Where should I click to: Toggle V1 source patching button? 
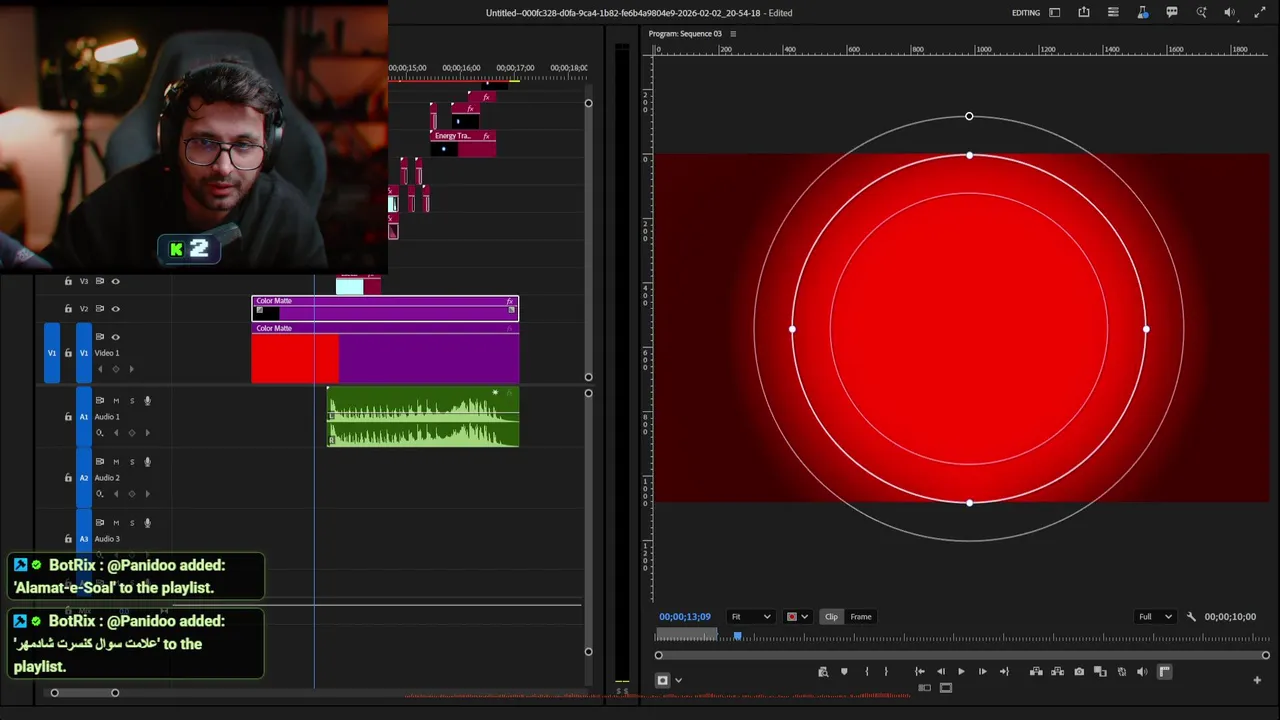(x=52, y=353)
